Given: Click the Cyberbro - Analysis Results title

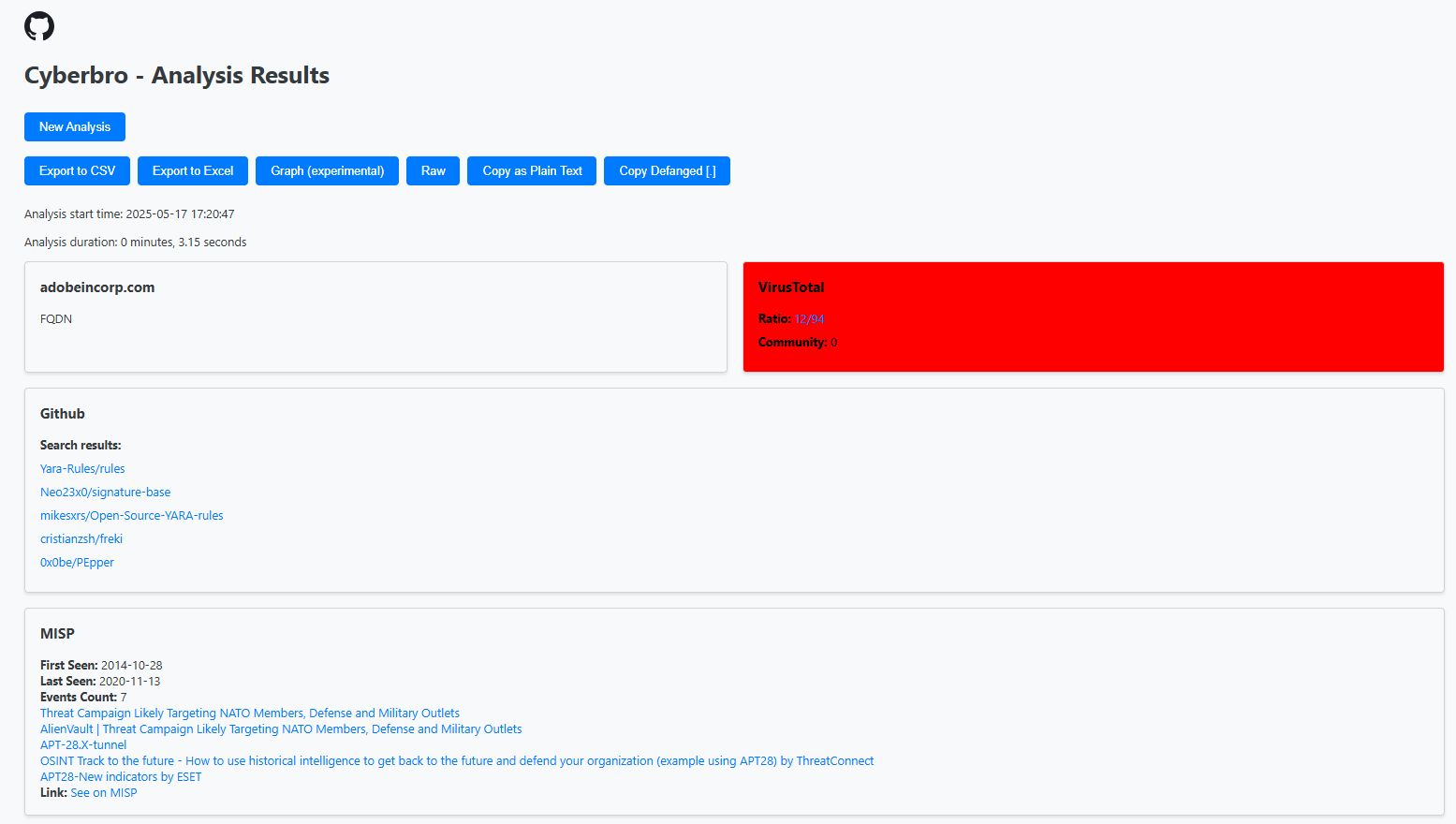Looking at the screenshot, I should click(x=177, y=76).
